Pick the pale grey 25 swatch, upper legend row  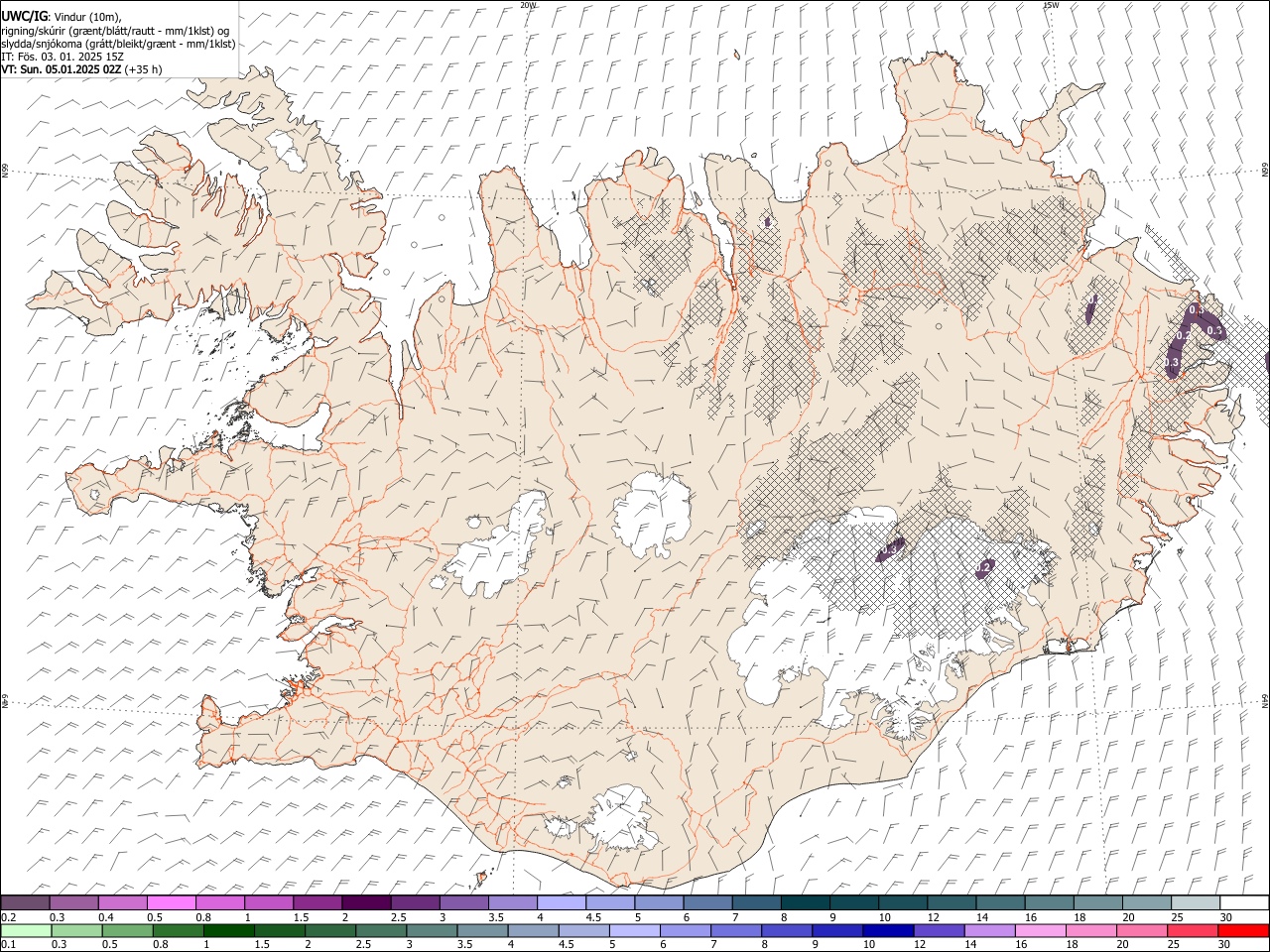point(1196,903)
